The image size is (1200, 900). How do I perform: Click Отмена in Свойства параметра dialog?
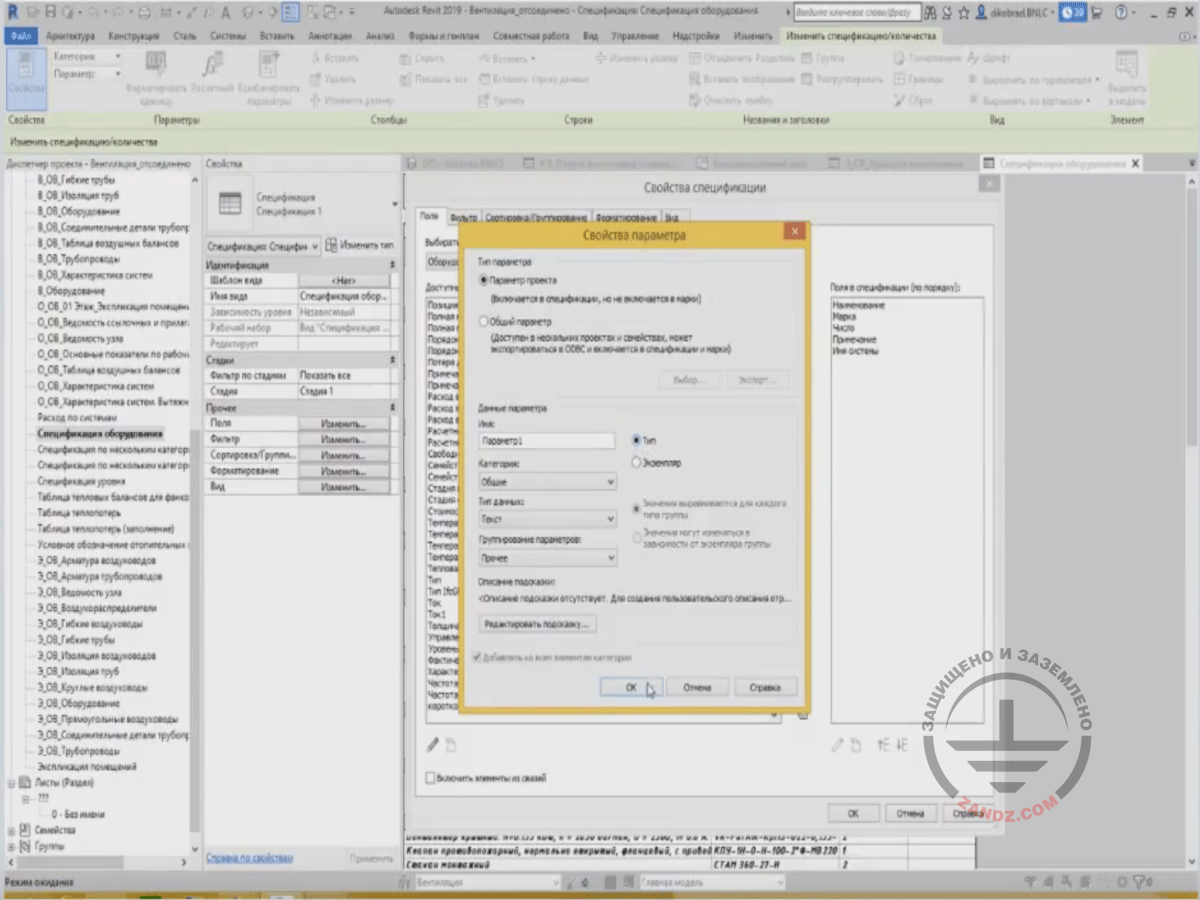(697, 687)
